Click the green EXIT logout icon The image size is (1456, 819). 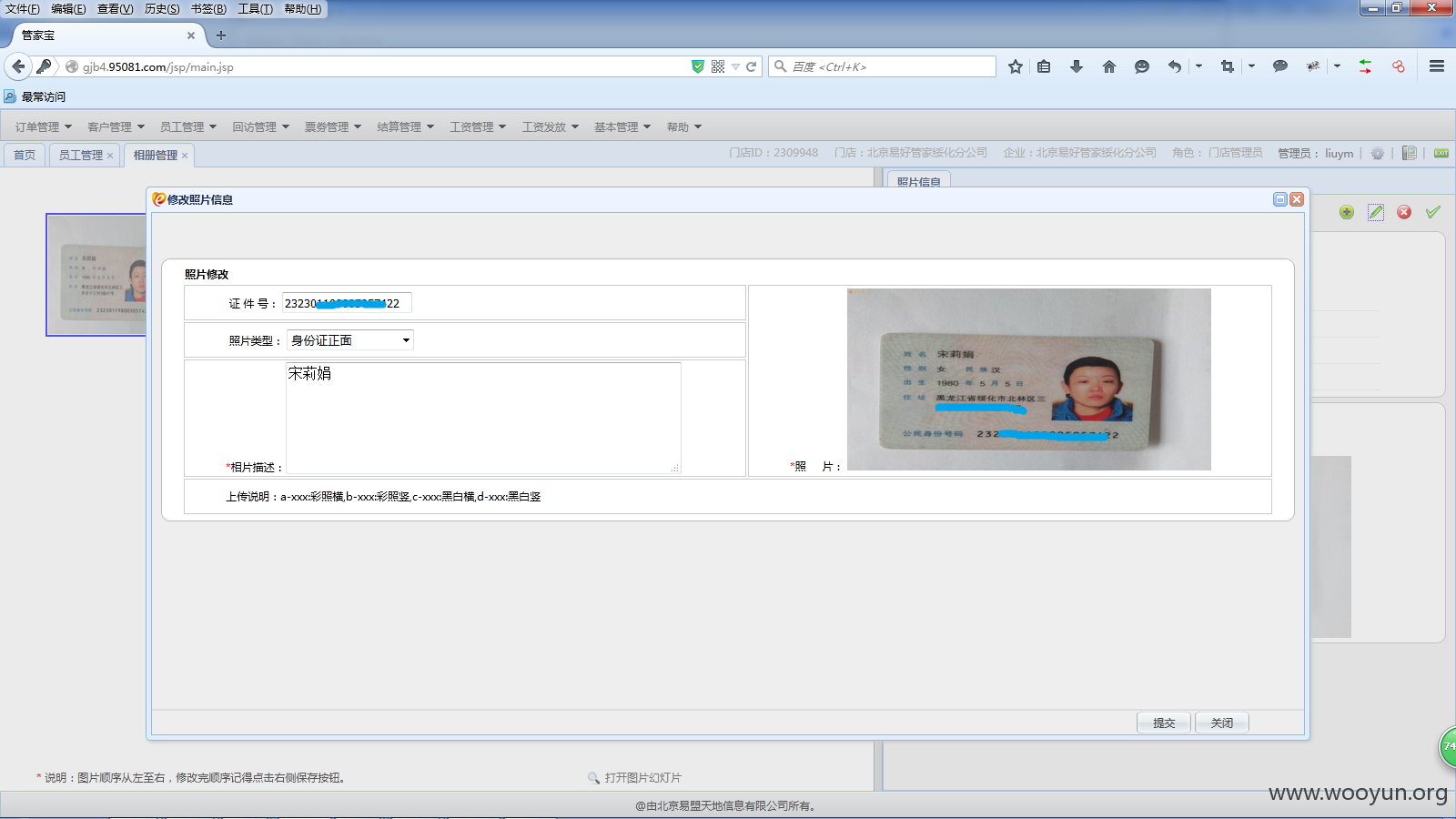(1441, 153)
